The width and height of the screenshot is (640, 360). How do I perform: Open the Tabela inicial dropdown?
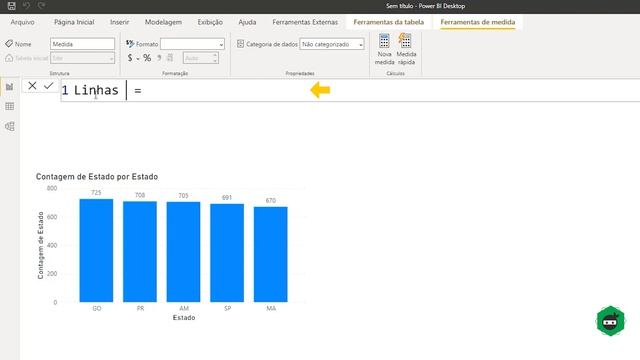point(82,58)
